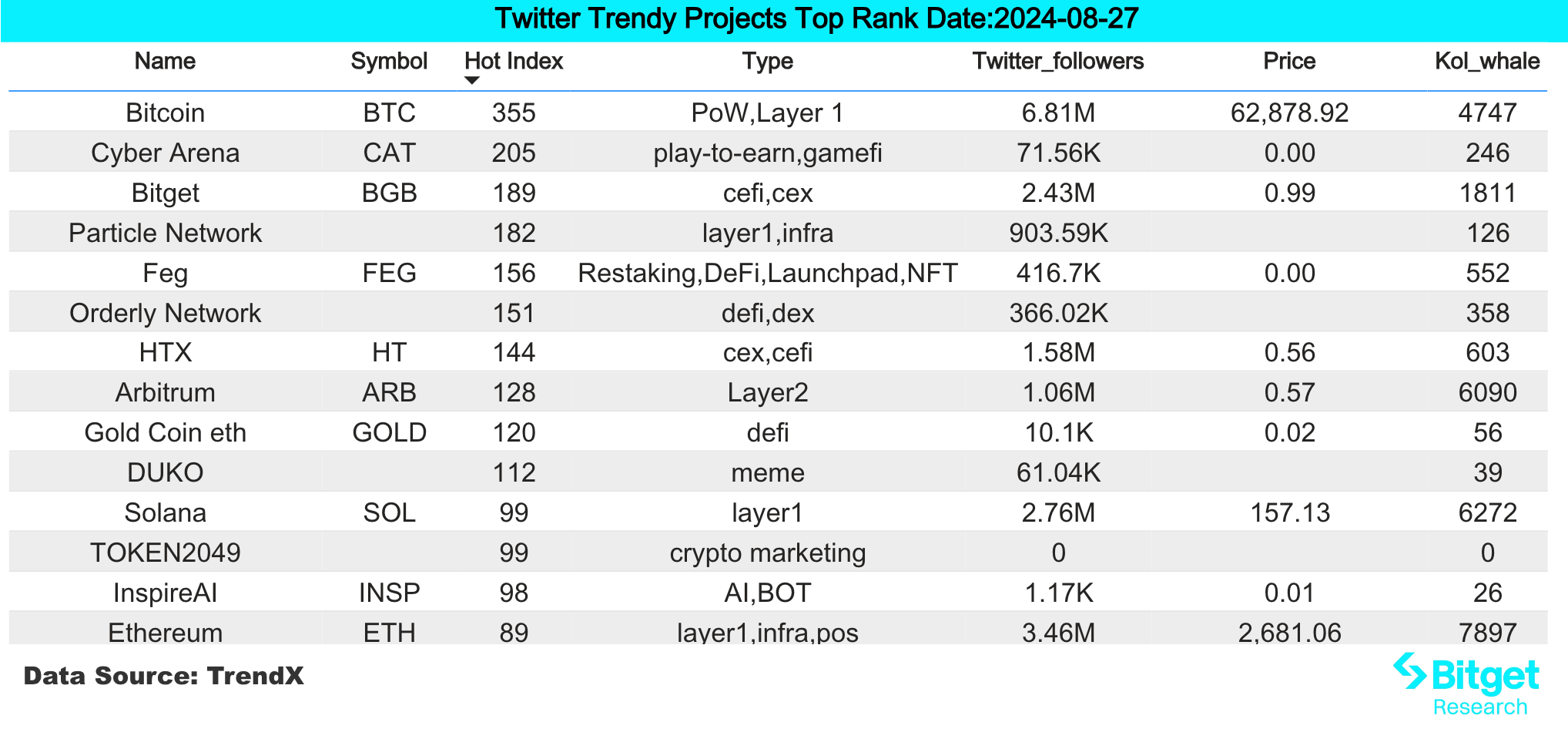Viewport: 1568px width, 729px height.
Task: Select the Type column header
Action: click(x=767, y=62)
